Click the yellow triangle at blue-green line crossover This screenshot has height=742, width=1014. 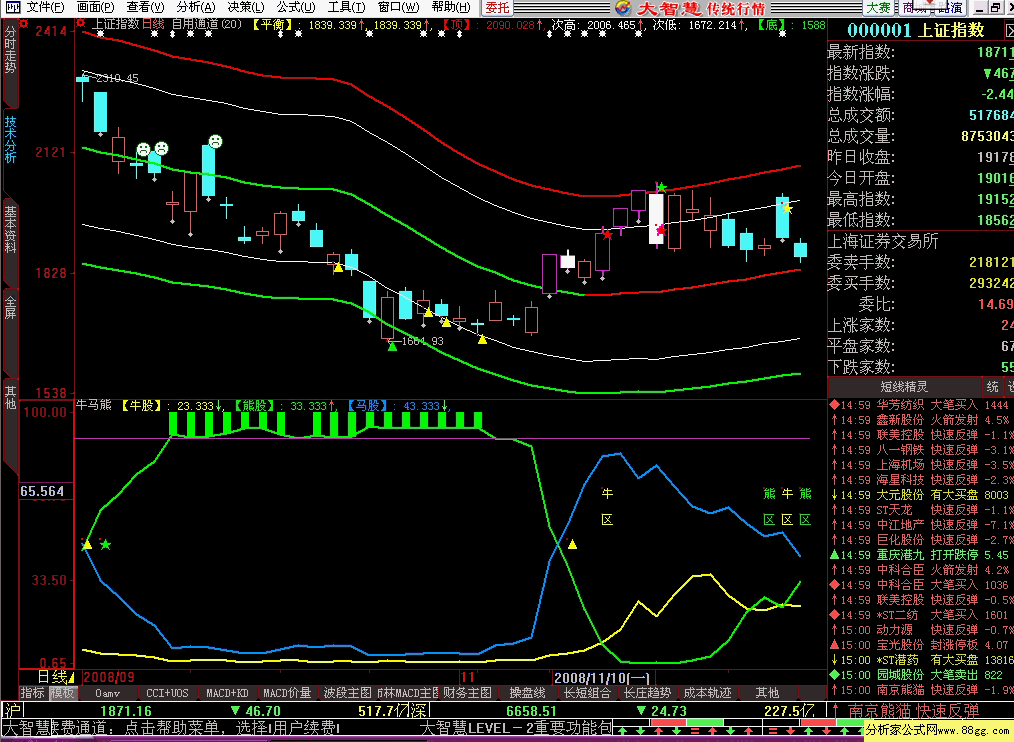(572, 545)
